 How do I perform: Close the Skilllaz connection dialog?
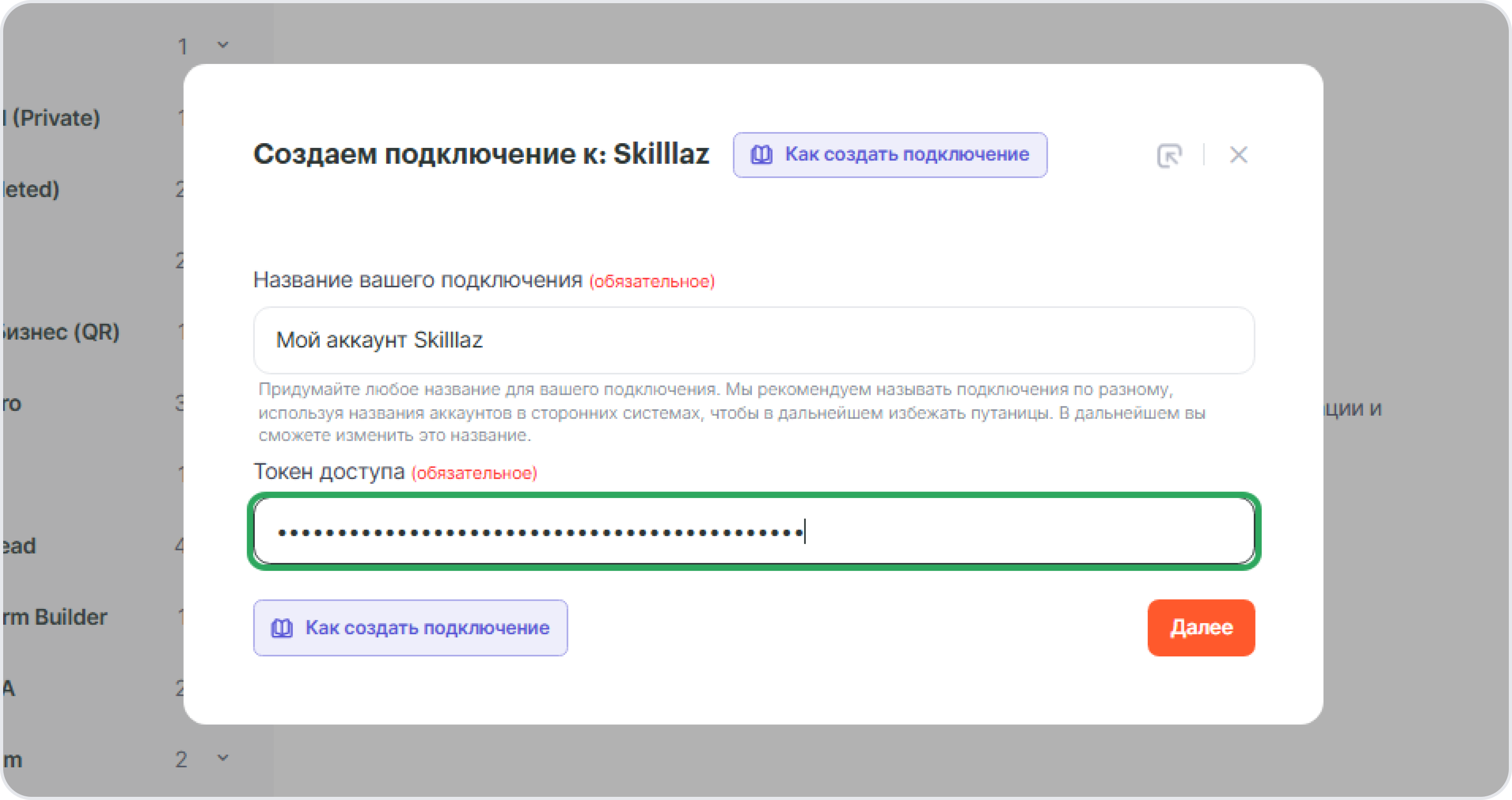(1239, 155)
